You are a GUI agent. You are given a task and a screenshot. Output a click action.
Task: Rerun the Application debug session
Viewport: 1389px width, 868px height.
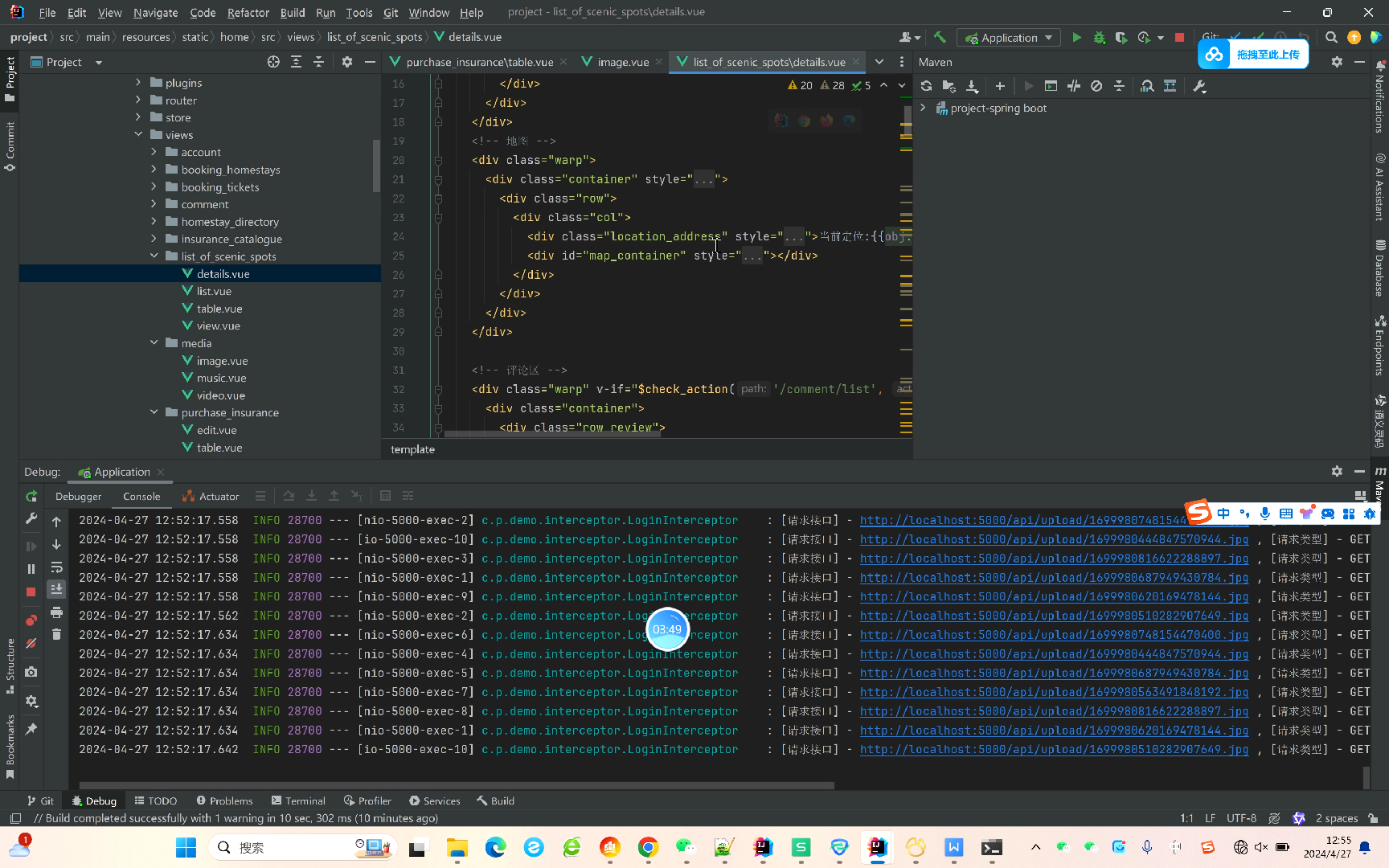(31, 496)
